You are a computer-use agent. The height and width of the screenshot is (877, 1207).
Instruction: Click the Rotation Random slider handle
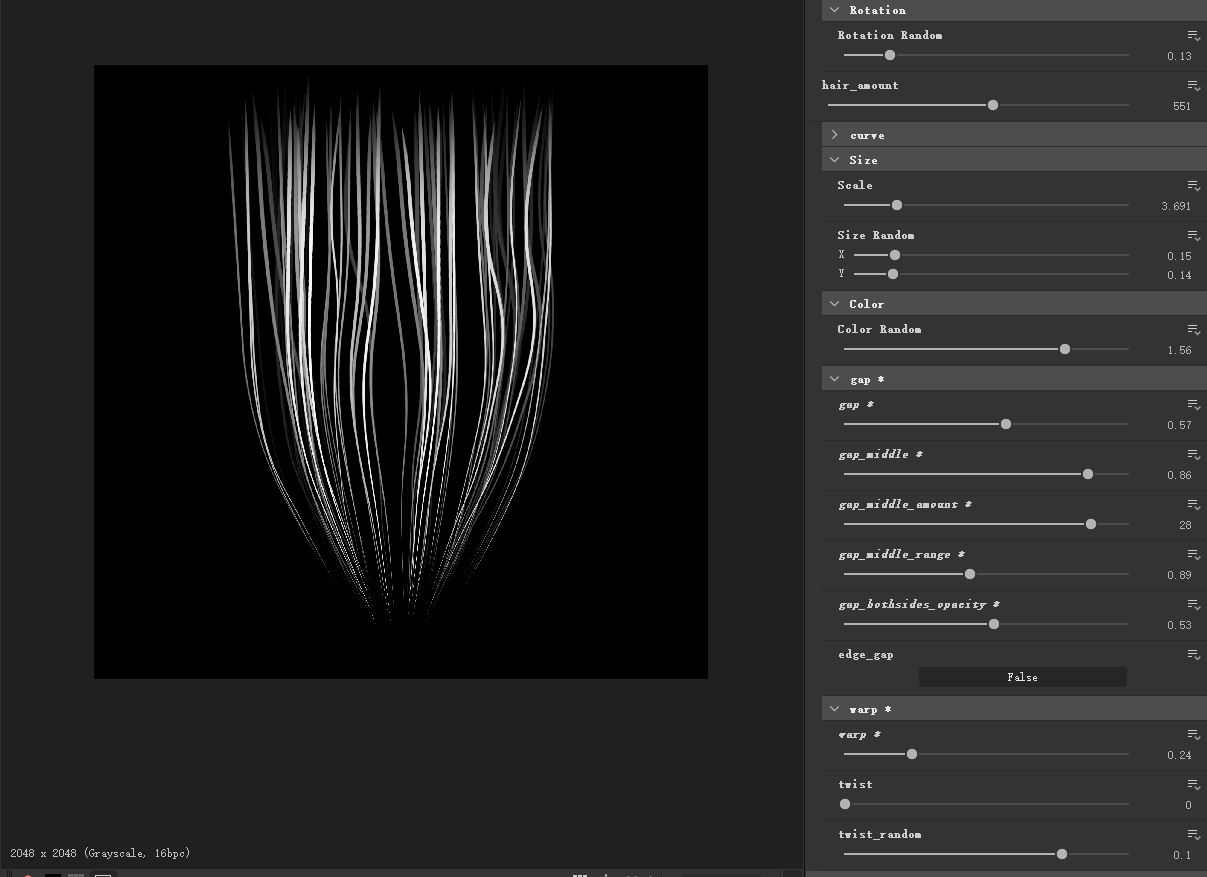point(890,55)
